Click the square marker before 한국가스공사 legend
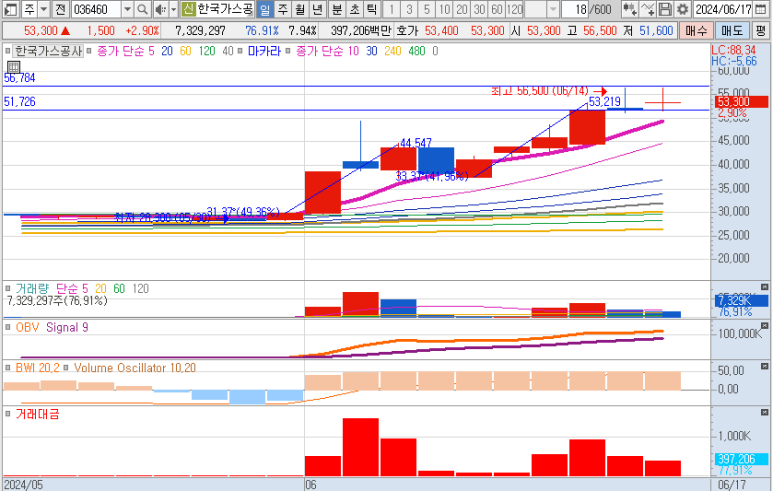Image resolution: width=773 pixels, height=491 pixels. (8, 51)
